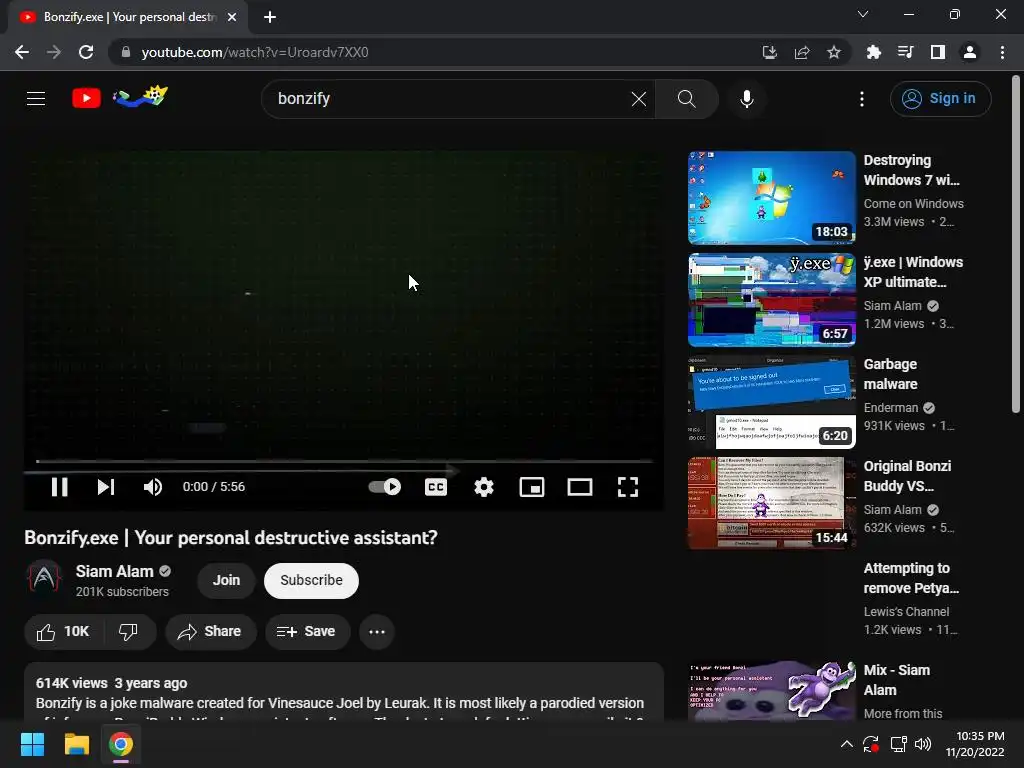Toggle Chrome side panel
Viewport: 1024px width, 768px height.
tap(938, 52)
